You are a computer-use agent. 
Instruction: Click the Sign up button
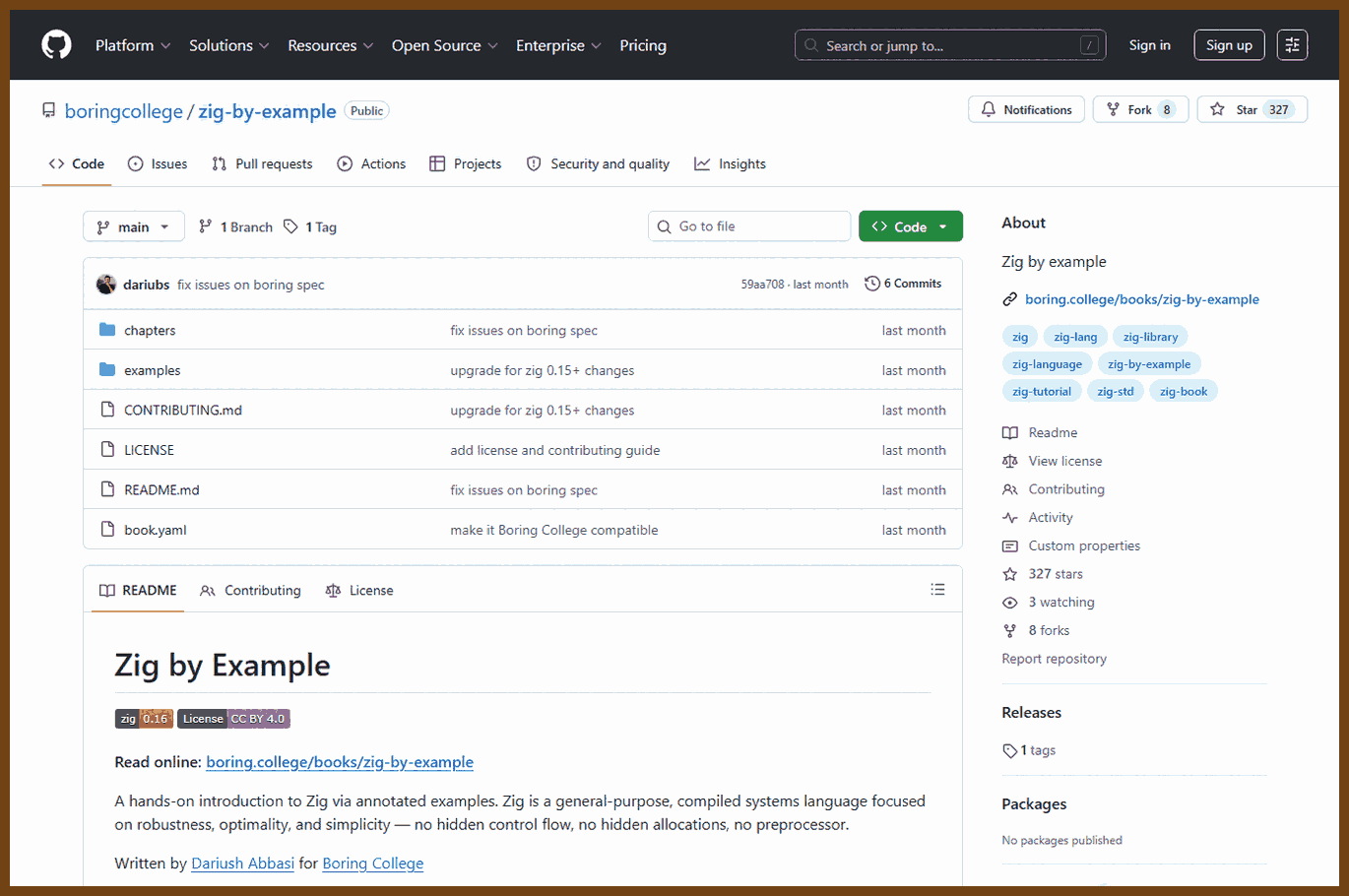[x=1229, y=45]
